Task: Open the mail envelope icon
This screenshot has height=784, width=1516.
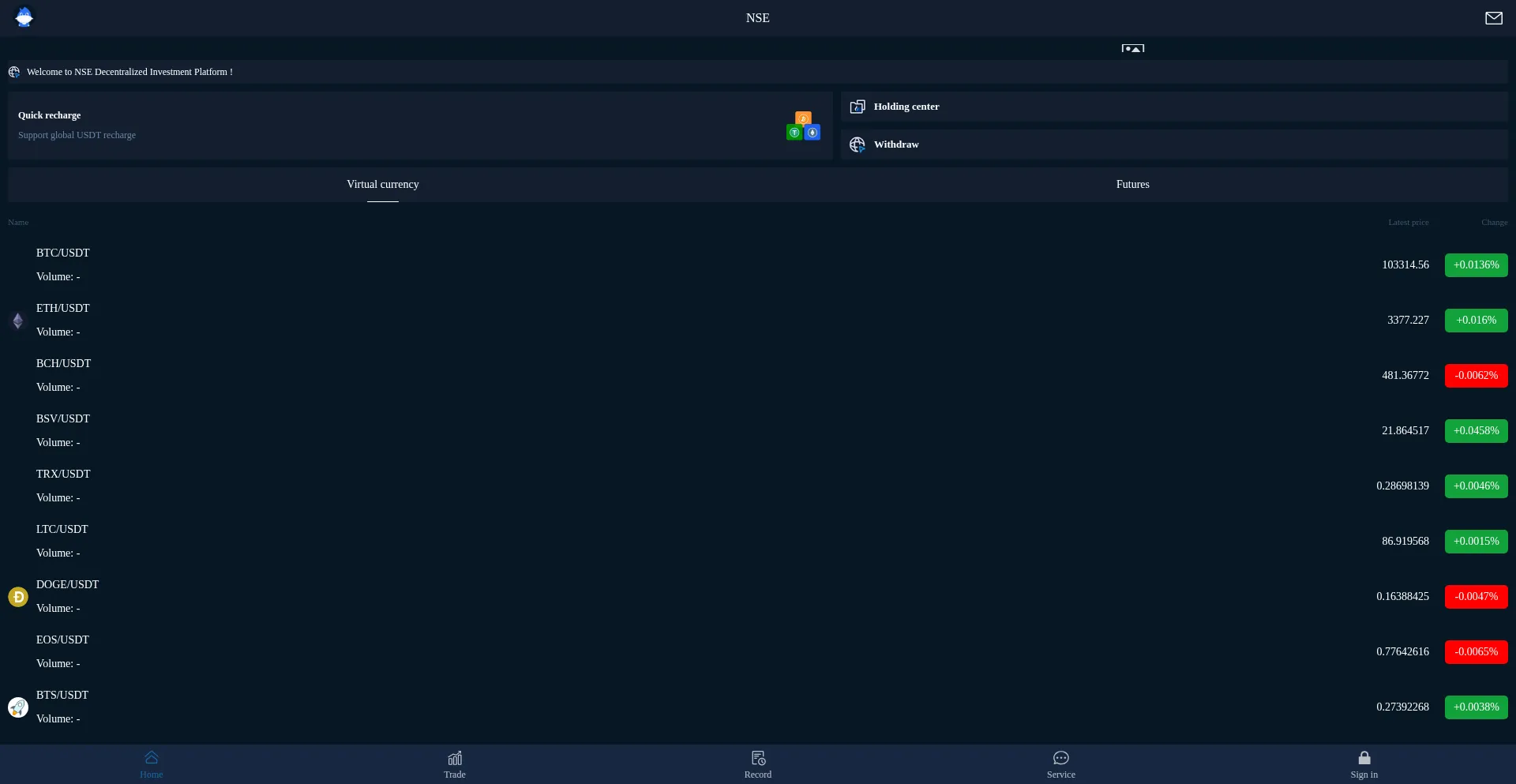Action: 1493,18
